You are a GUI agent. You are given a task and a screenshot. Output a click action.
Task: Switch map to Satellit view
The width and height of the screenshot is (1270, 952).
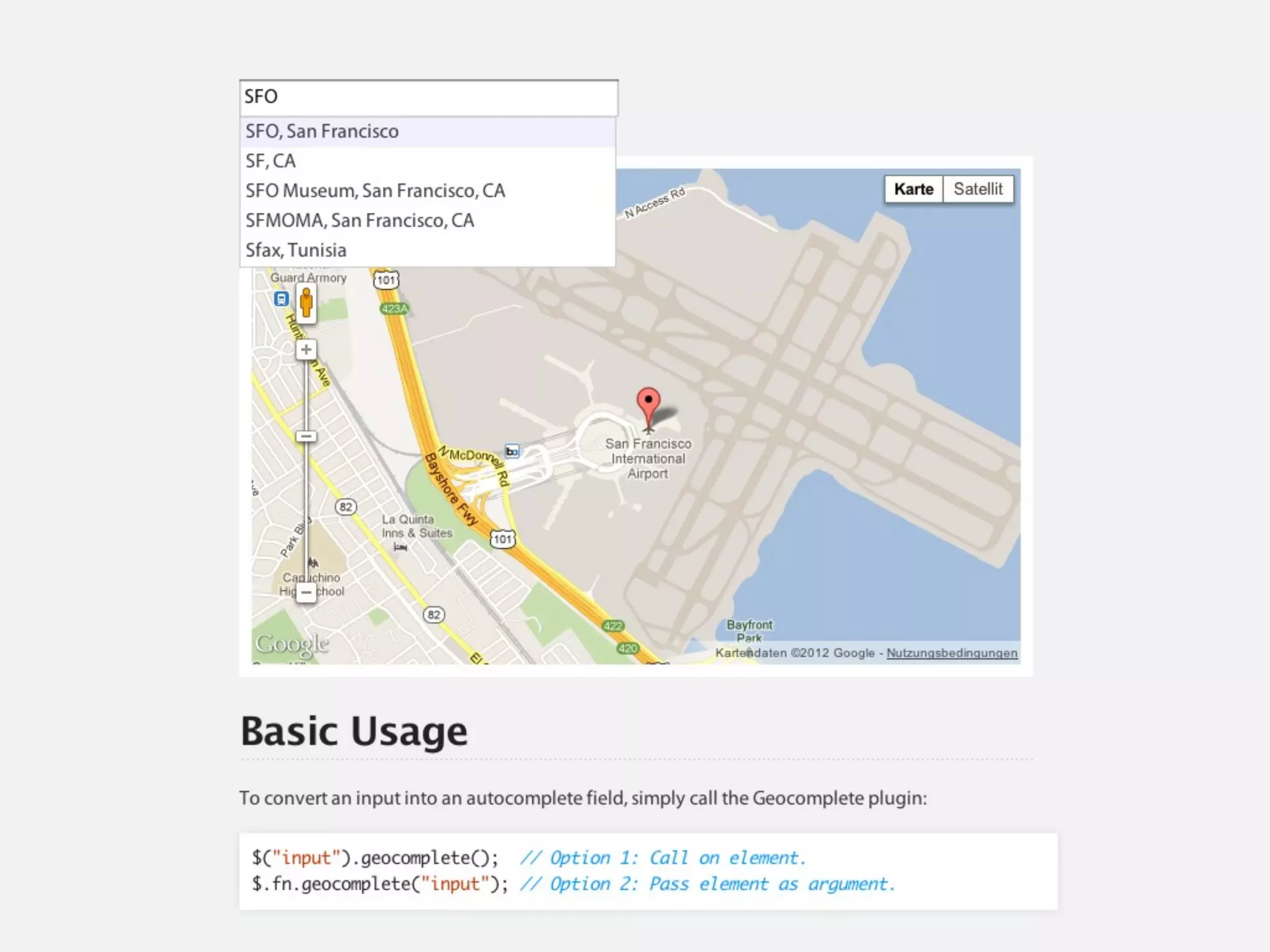pos(978,189)
